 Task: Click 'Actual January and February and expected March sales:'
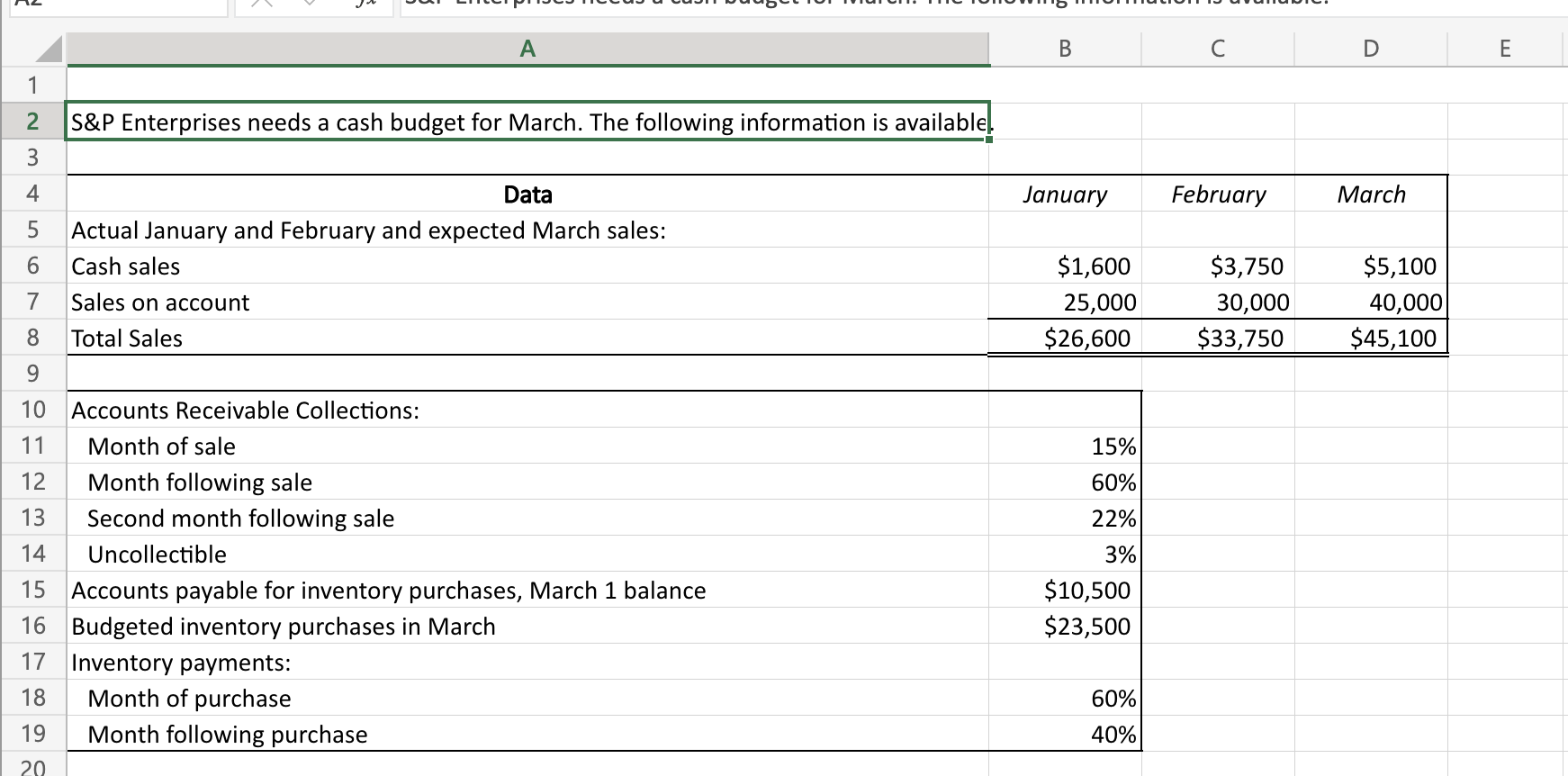pyautogui.click(x=369, y=230)
